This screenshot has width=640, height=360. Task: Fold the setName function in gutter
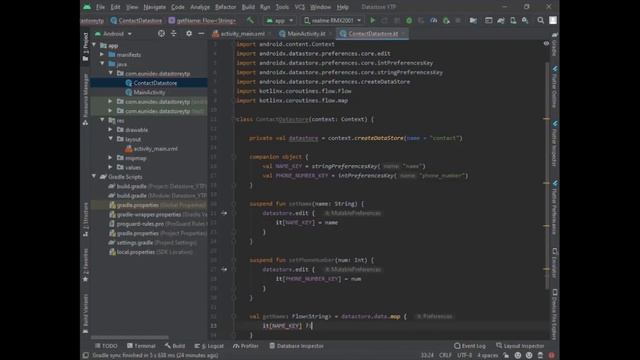coord(234,204)
